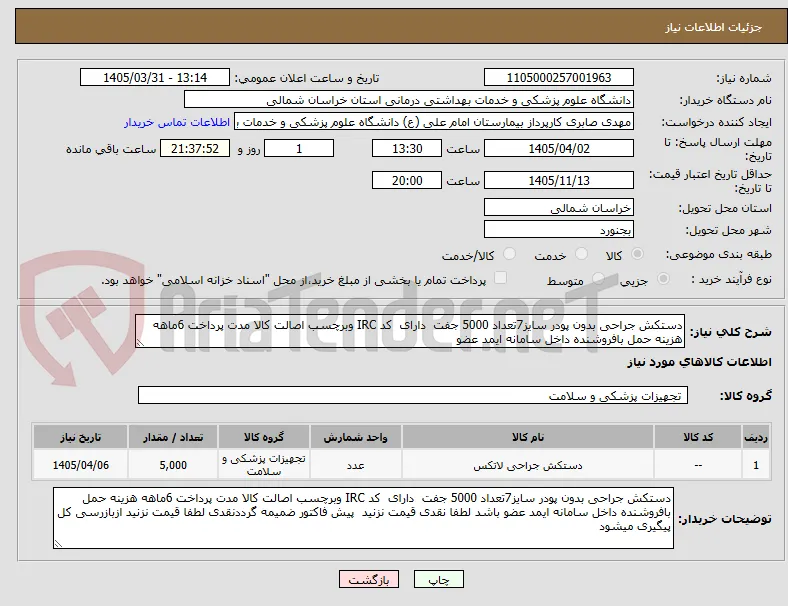This screenshot has width=788, height=606.
Task: Click the requester name field مهدی صابری
Action: click(x=434, y=122)
